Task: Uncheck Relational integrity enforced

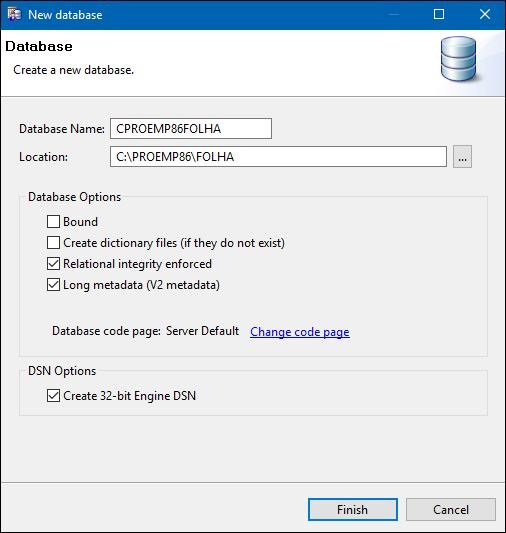Action: 53,264
